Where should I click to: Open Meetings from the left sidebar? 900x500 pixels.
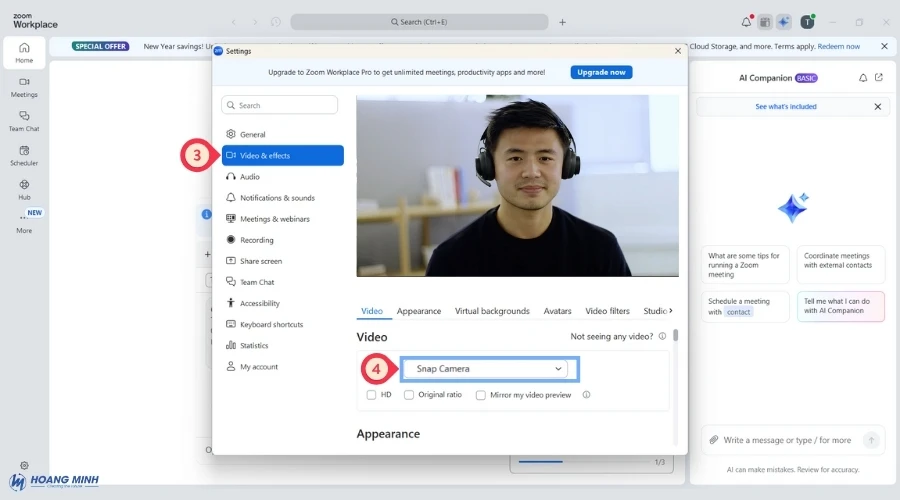click(24, 86)
